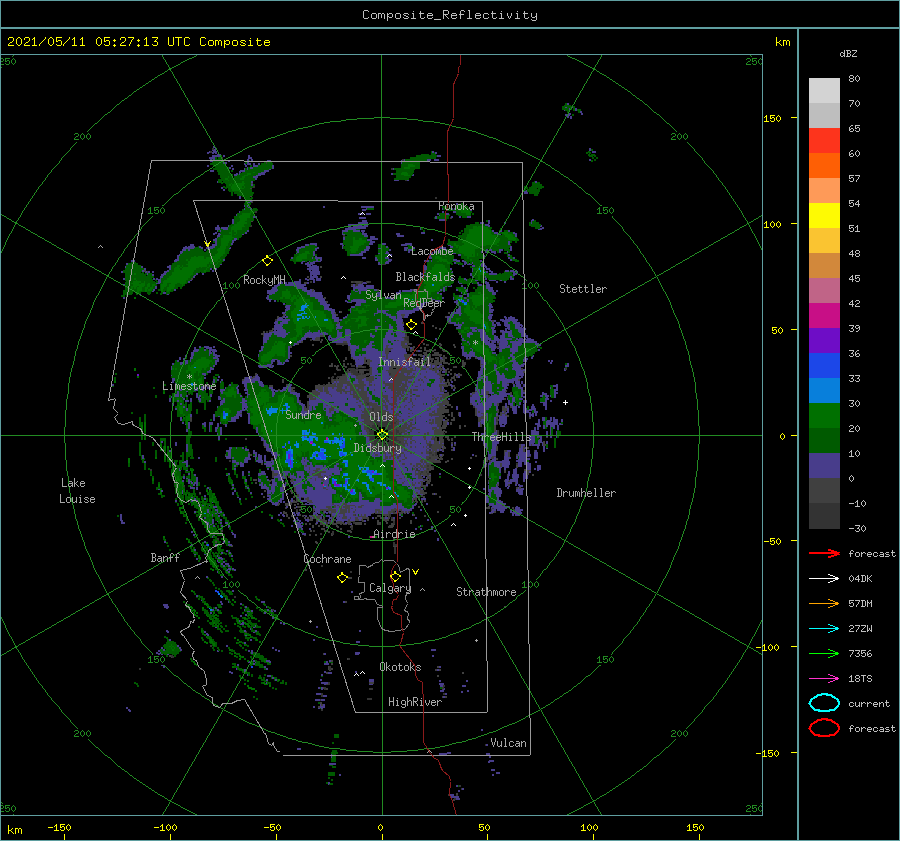Click the orange 57DM arrow in legend
The height and width of the screenshot is (841, 900).
824,603
